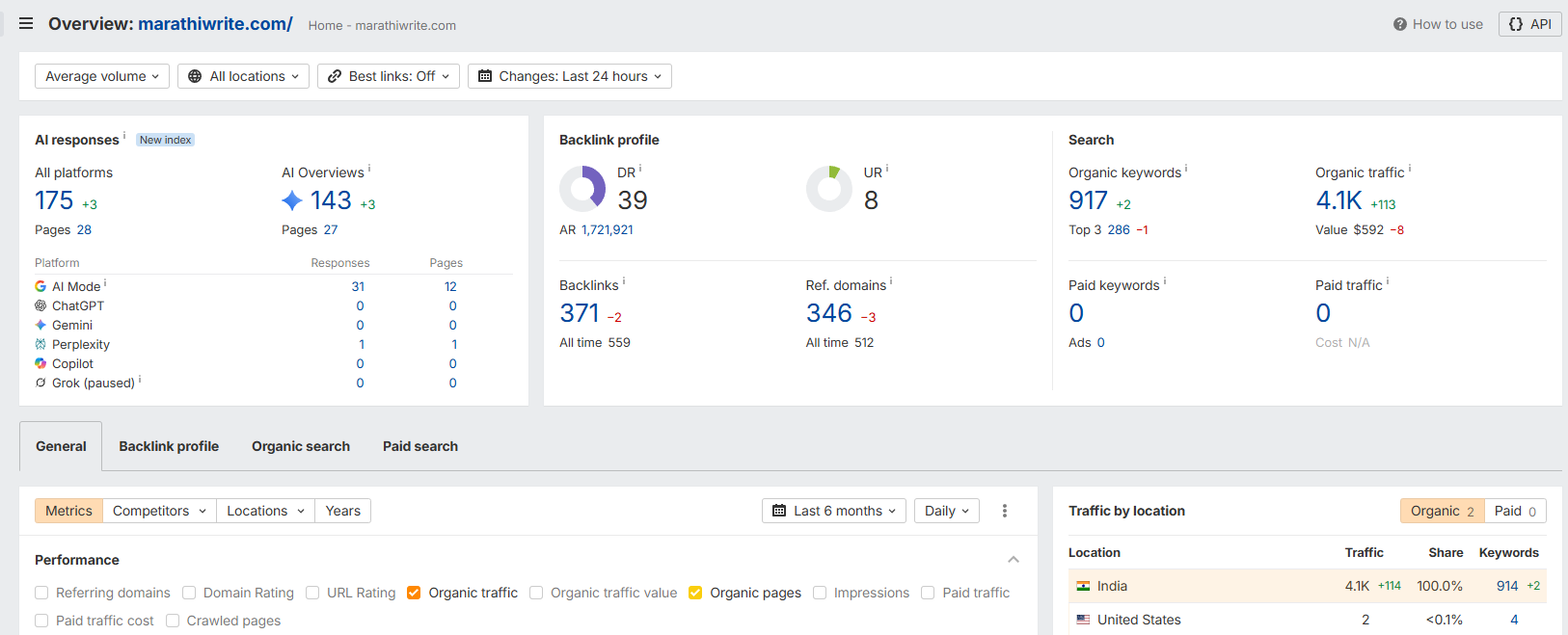This screenshot has width=1568, height=635.
Task: Click info icon next to Organic keywords
Action: (x=1186, y=169)
